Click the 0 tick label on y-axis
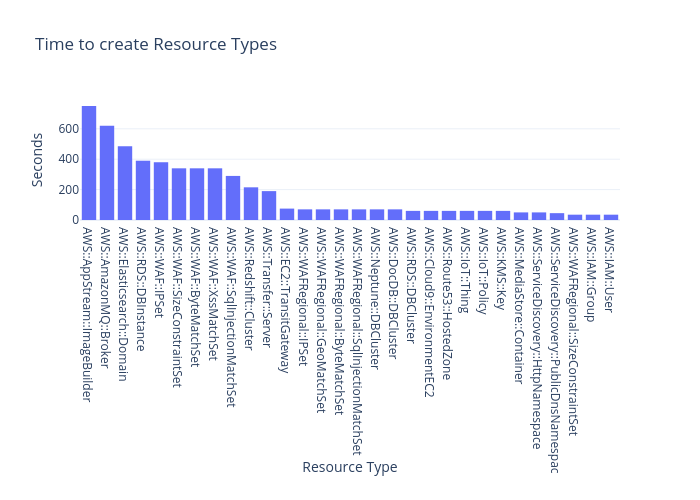The height and width of the screenshot is (500, 700). pos(75,220)
